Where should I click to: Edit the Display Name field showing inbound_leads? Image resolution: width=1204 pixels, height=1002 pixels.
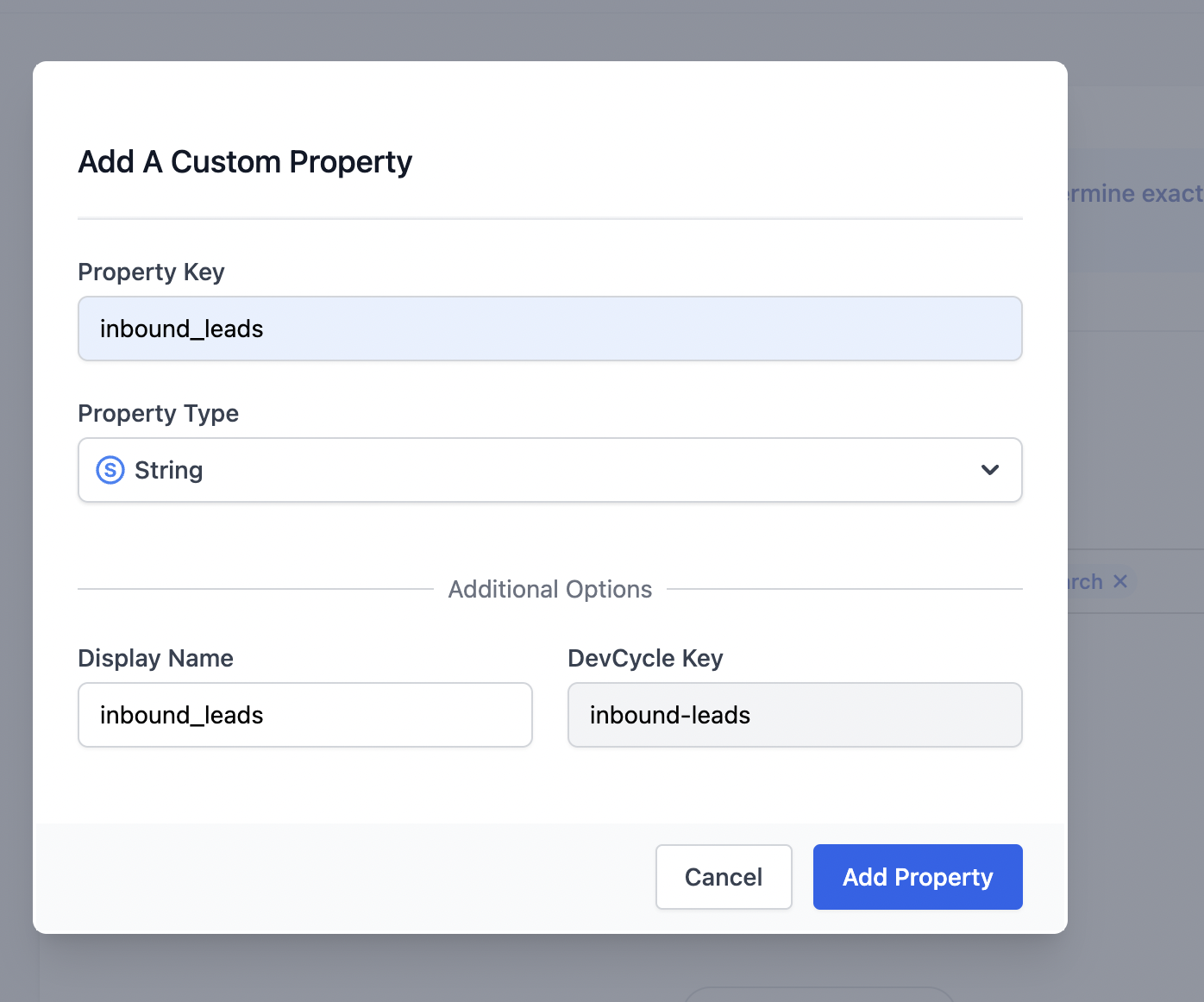304,715
